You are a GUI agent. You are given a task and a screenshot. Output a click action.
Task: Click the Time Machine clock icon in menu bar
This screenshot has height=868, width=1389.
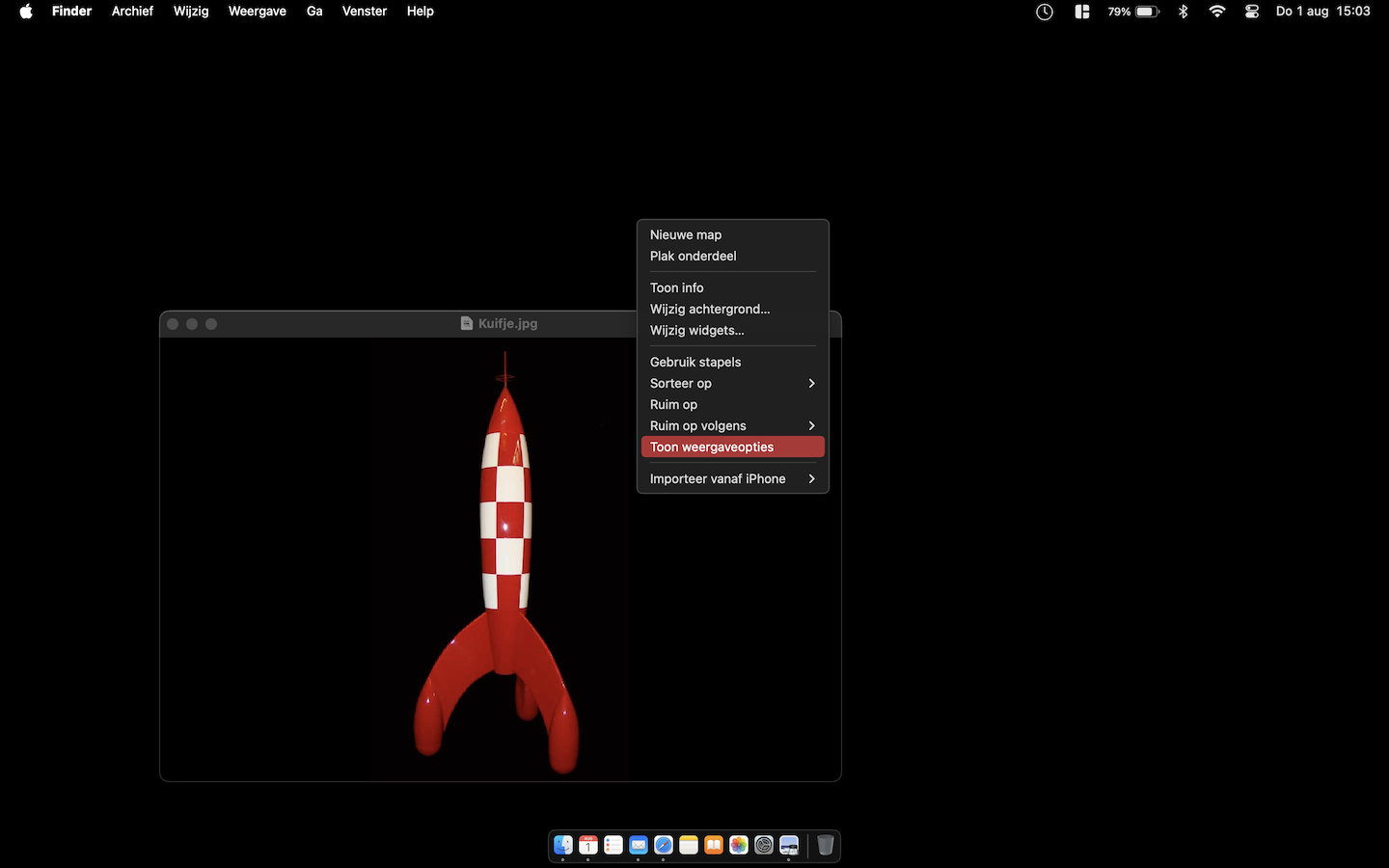click(x=1045, y=12)
